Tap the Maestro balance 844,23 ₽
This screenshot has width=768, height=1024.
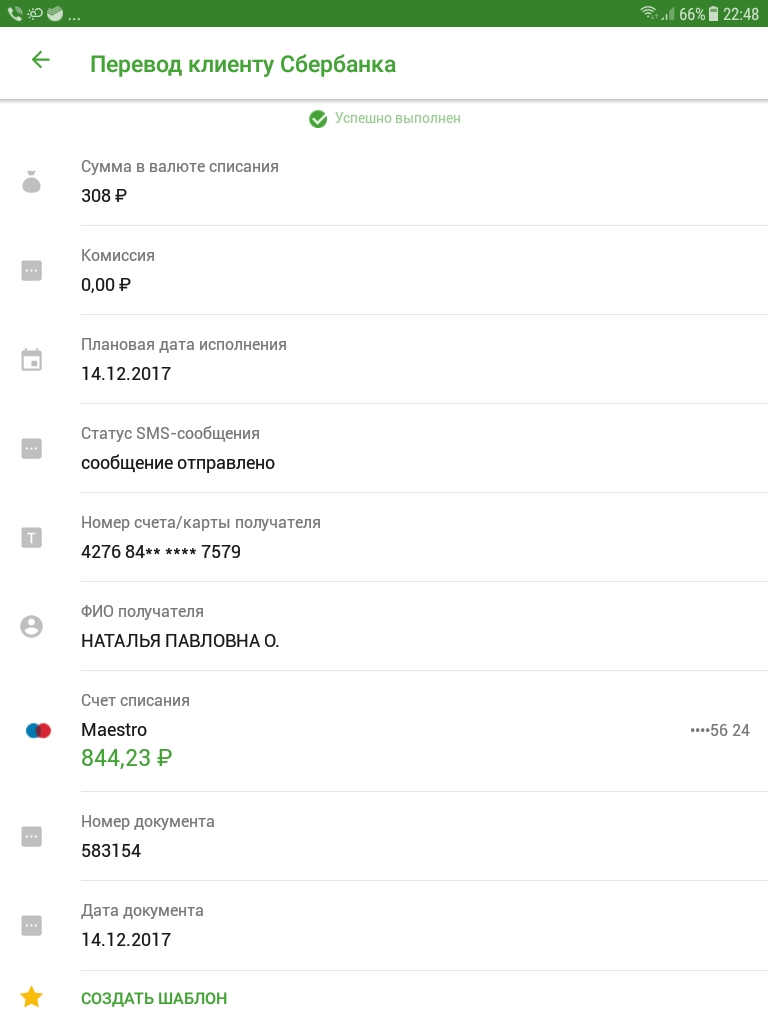tap(126, 758)
